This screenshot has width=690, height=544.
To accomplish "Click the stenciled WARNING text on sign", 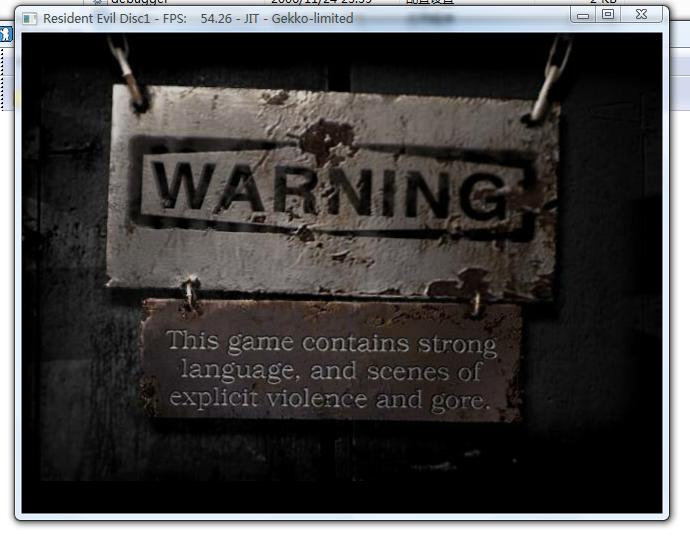I will point(332,187).
